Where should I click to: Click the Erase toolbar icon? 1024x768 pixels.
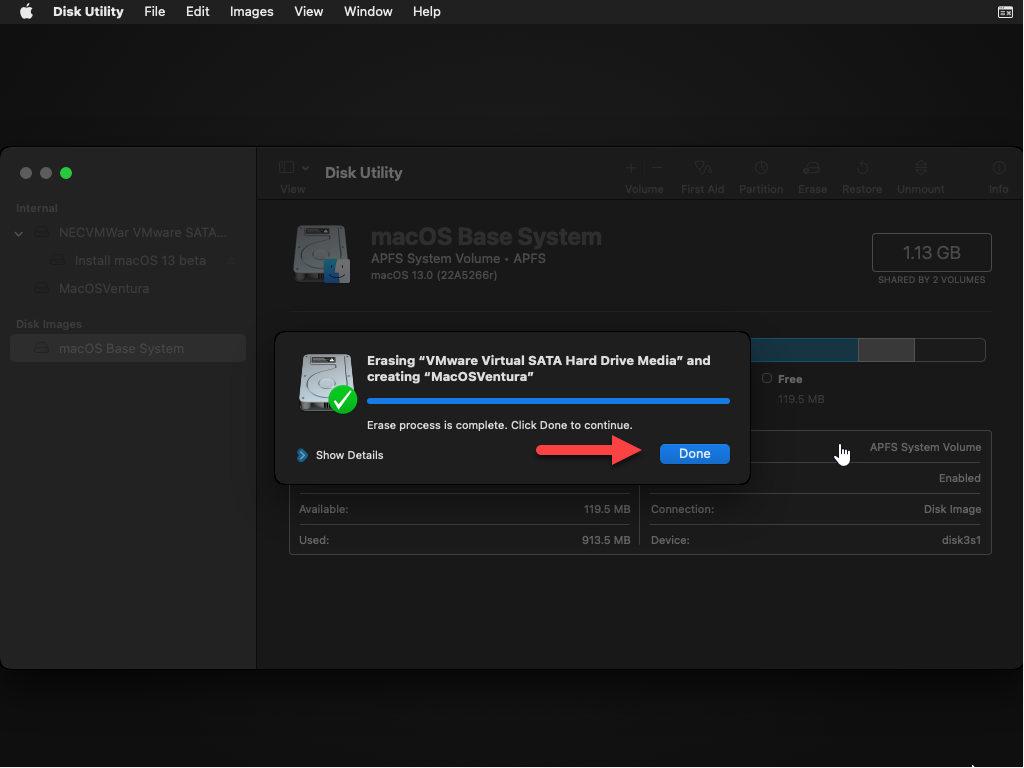point(812,169)
